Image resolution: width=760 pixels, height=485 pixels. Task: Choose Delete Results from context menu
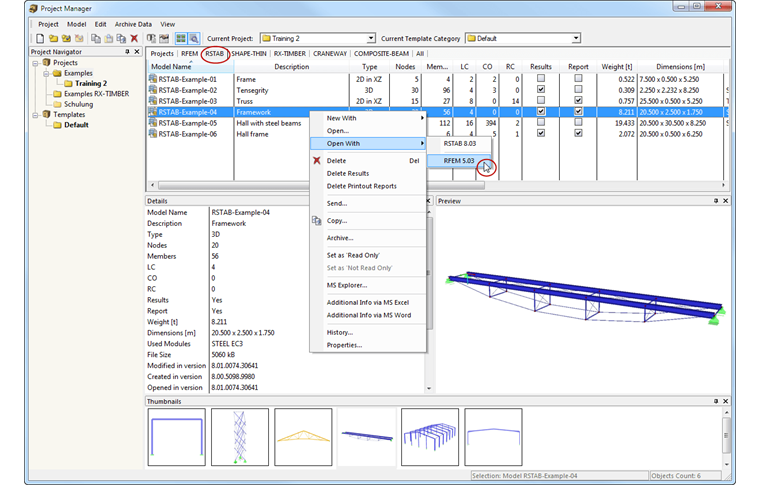(x=348, y=173)
